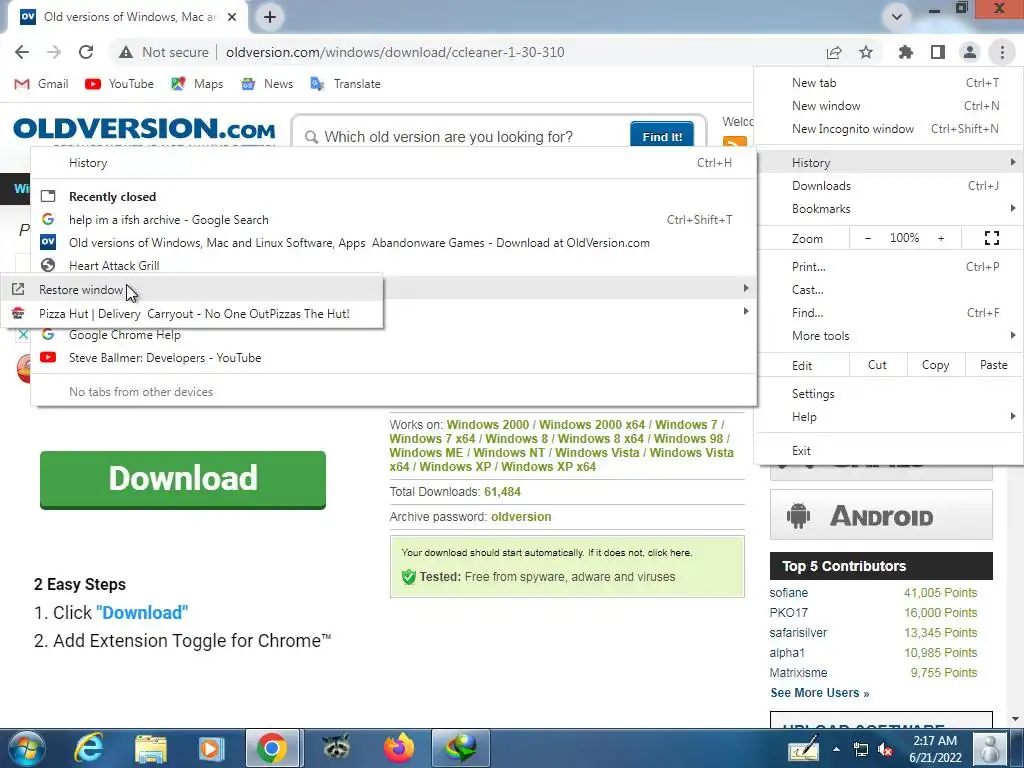Reopen the Heart Attack Grill page
1024x768 pixels.
click(394, 265)
